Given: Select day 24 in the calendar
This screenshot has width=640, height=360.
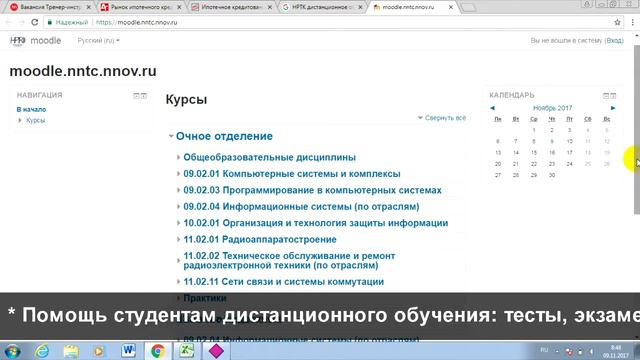Looking at the screenshot, I should click(x=569, y=164).
